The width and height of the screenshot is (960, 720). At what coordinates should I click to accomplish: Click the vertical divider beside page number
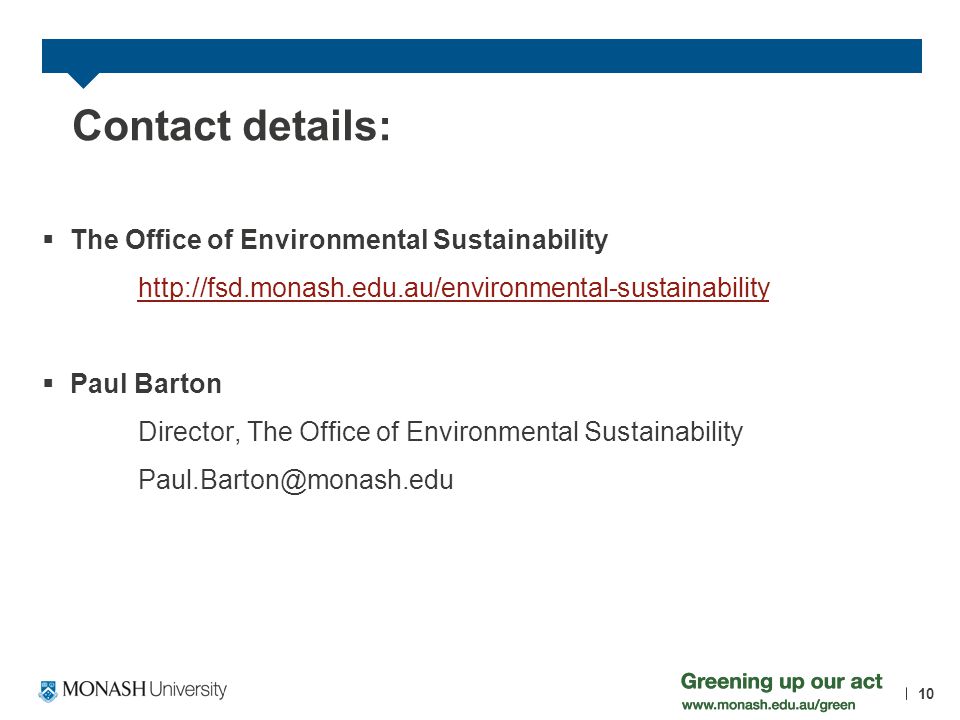pyautogui.click(x=907, y=694)
